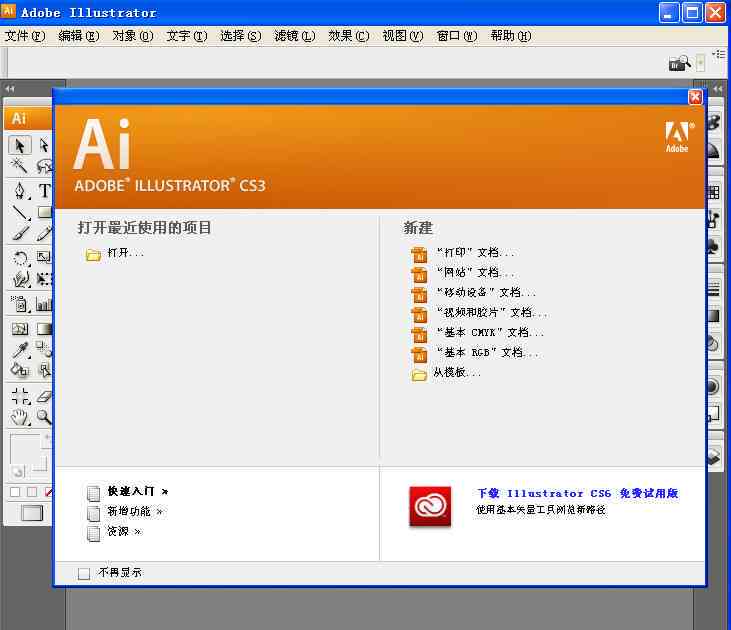
Task: Select the Crop Area tool
Action: (x=20, y=396)
